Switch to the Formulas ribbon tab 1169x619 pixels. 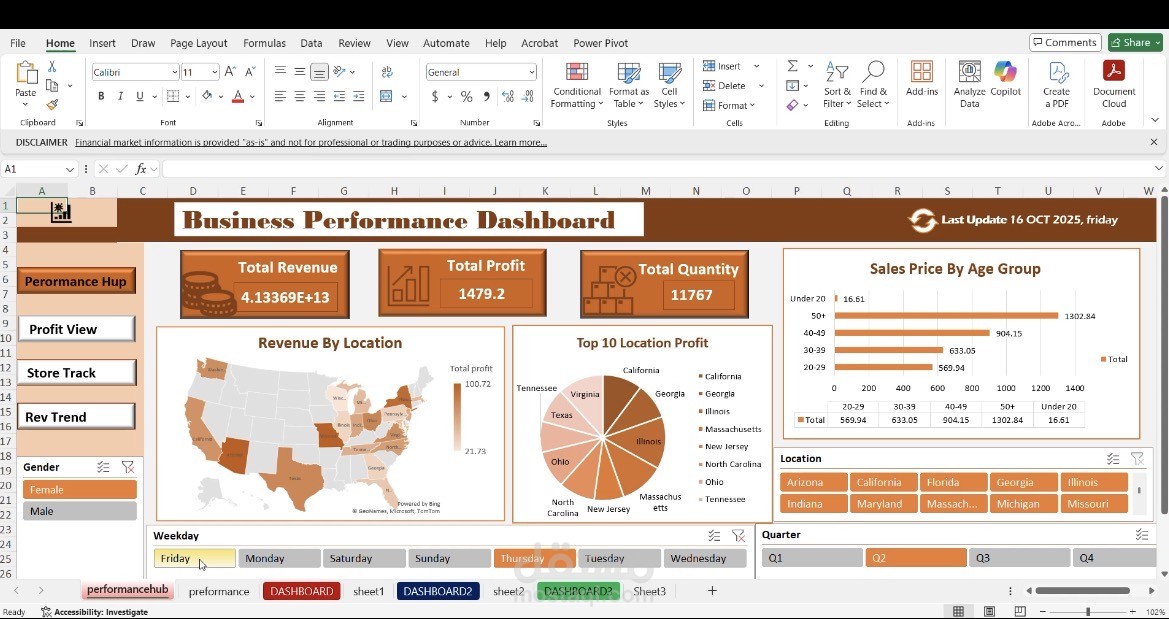264,43
